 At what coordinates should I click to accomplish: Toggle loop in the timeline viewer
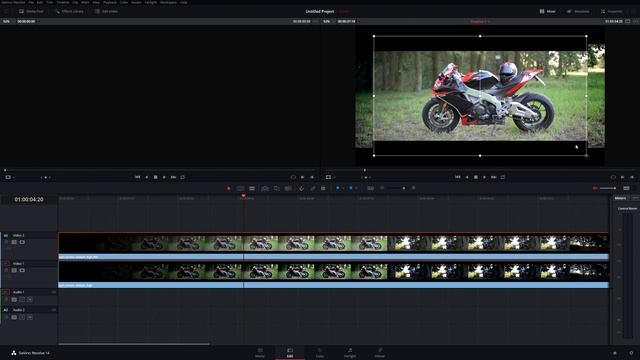pyautogui.click(x=503, y=177)
